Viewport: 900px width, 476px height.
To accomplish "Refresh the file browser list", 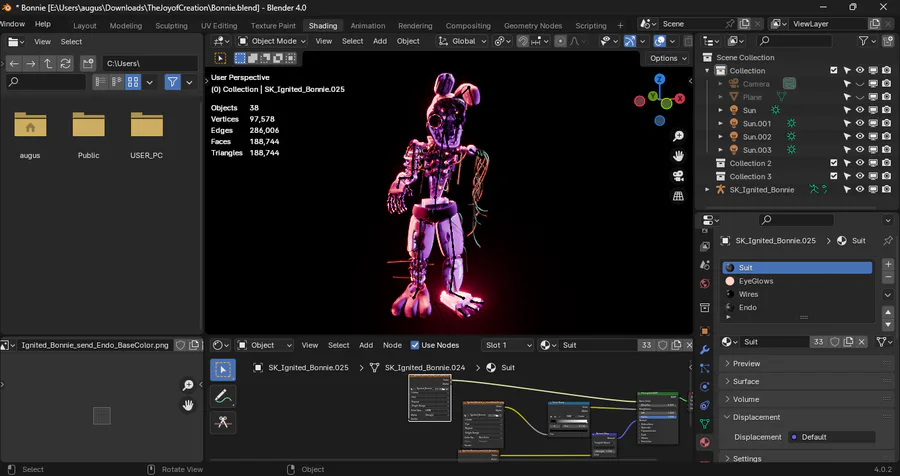I will pyautogui.click(x=65, y=64).
